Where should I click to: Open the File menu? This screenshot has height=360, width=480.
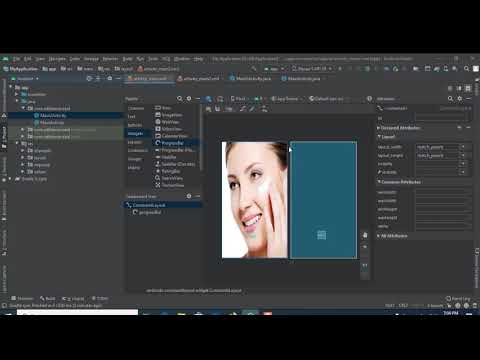tap(16, 59)
